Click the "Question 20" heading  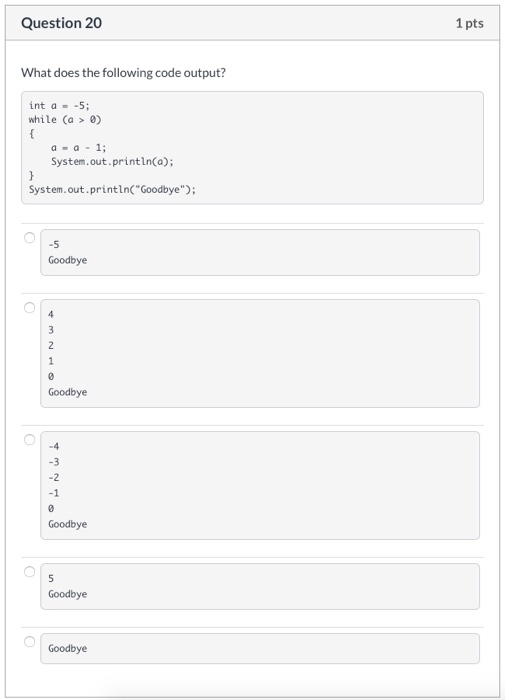(x=62, y=23)
